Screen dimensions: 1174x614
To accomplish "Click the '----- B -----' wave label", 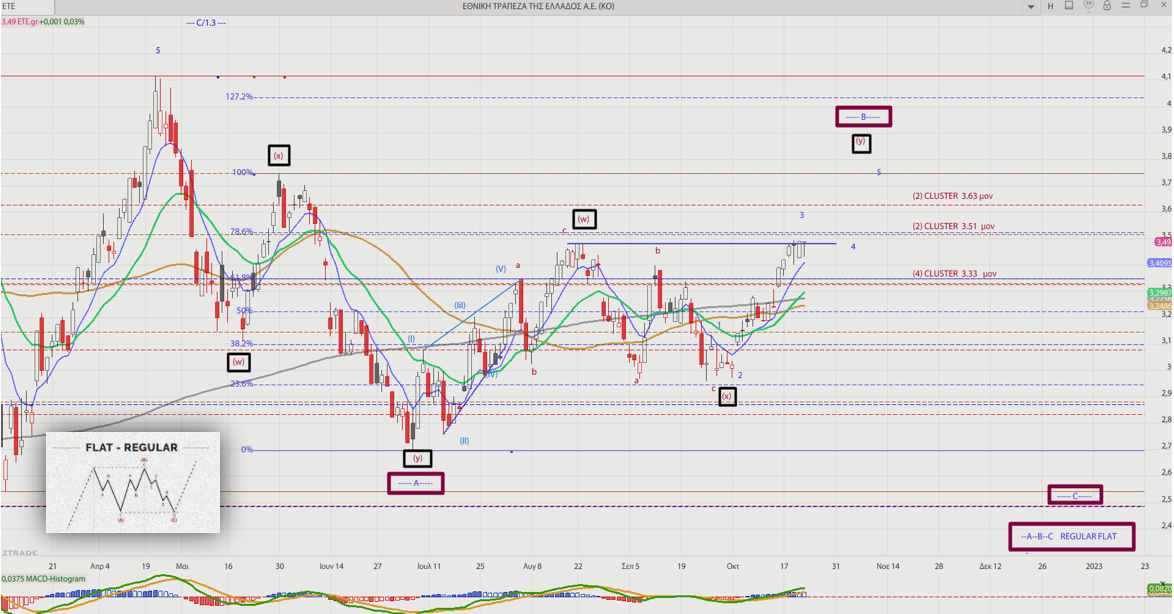I will coord(863,117).
